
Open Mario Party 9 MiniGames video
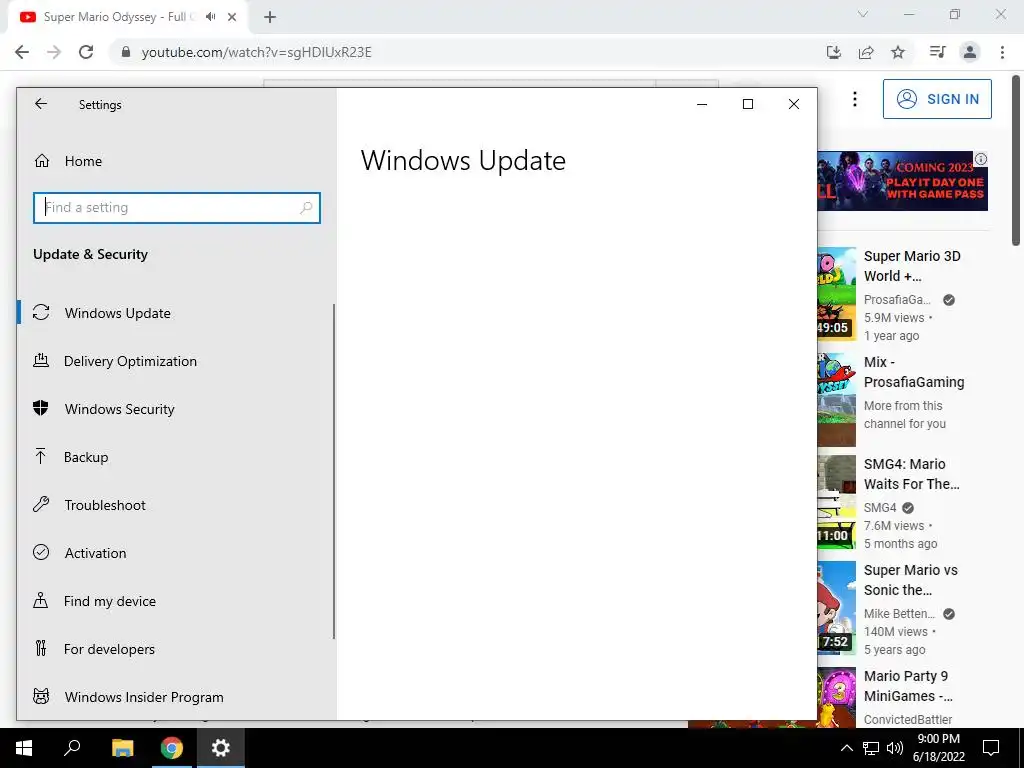point(908,686)
